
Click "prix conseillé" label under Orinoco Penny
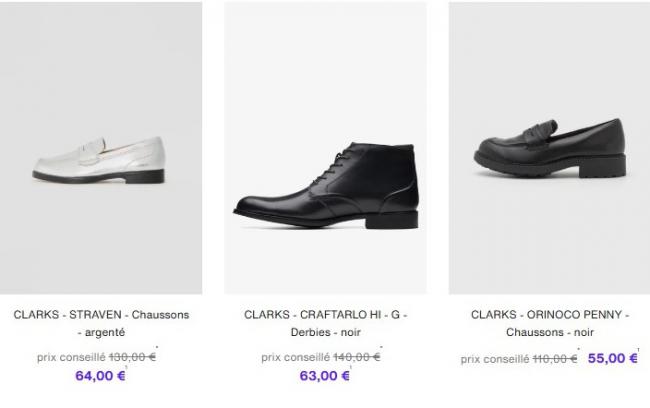point(494,358)
